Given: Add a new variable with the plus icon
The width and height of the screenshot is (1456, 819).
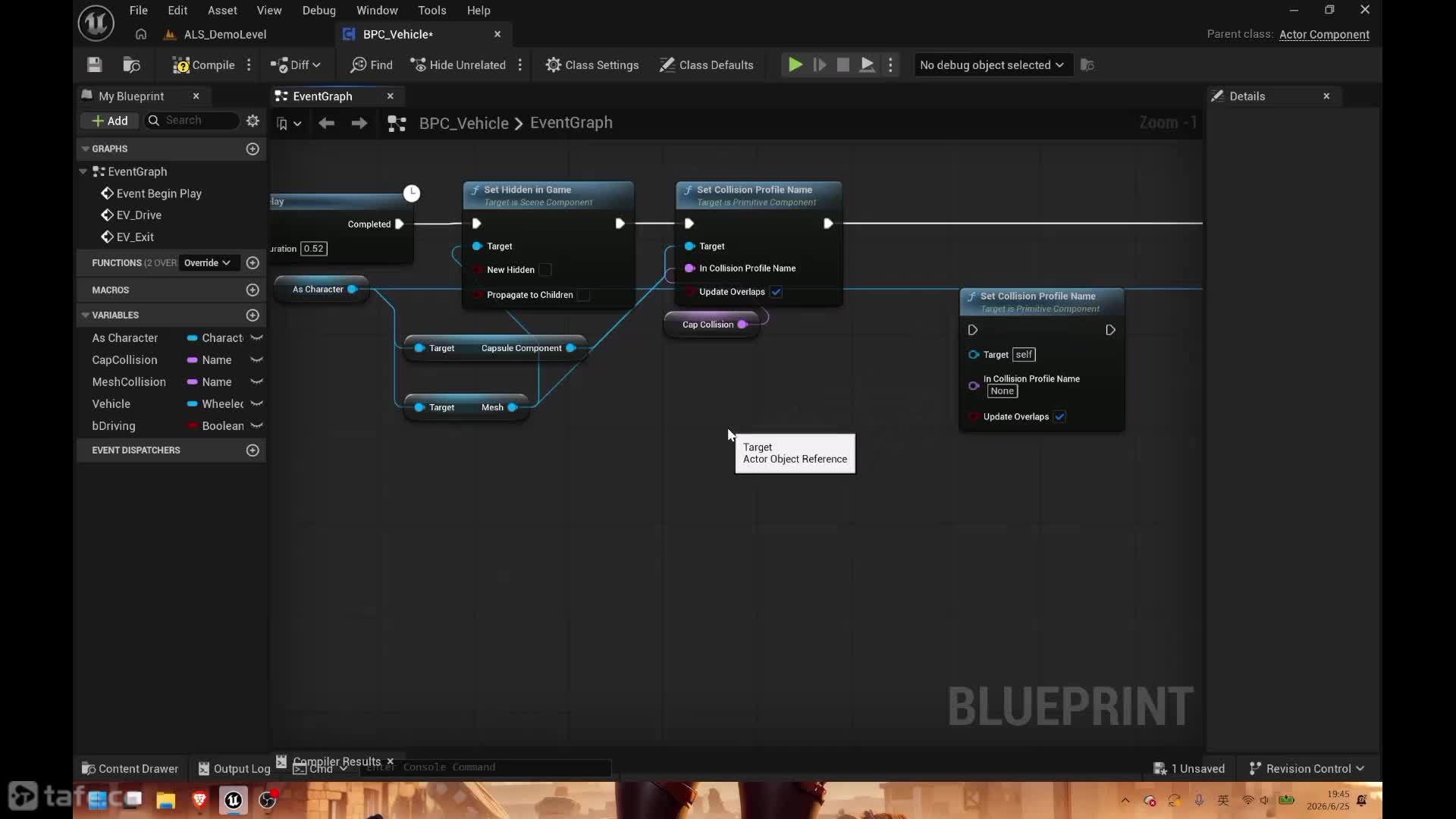Looking at the screenshot, I should click(253, 315).
